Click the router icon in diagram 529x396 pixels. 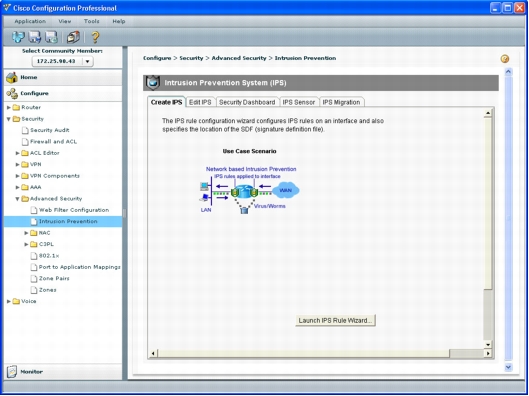coord(244,192)
